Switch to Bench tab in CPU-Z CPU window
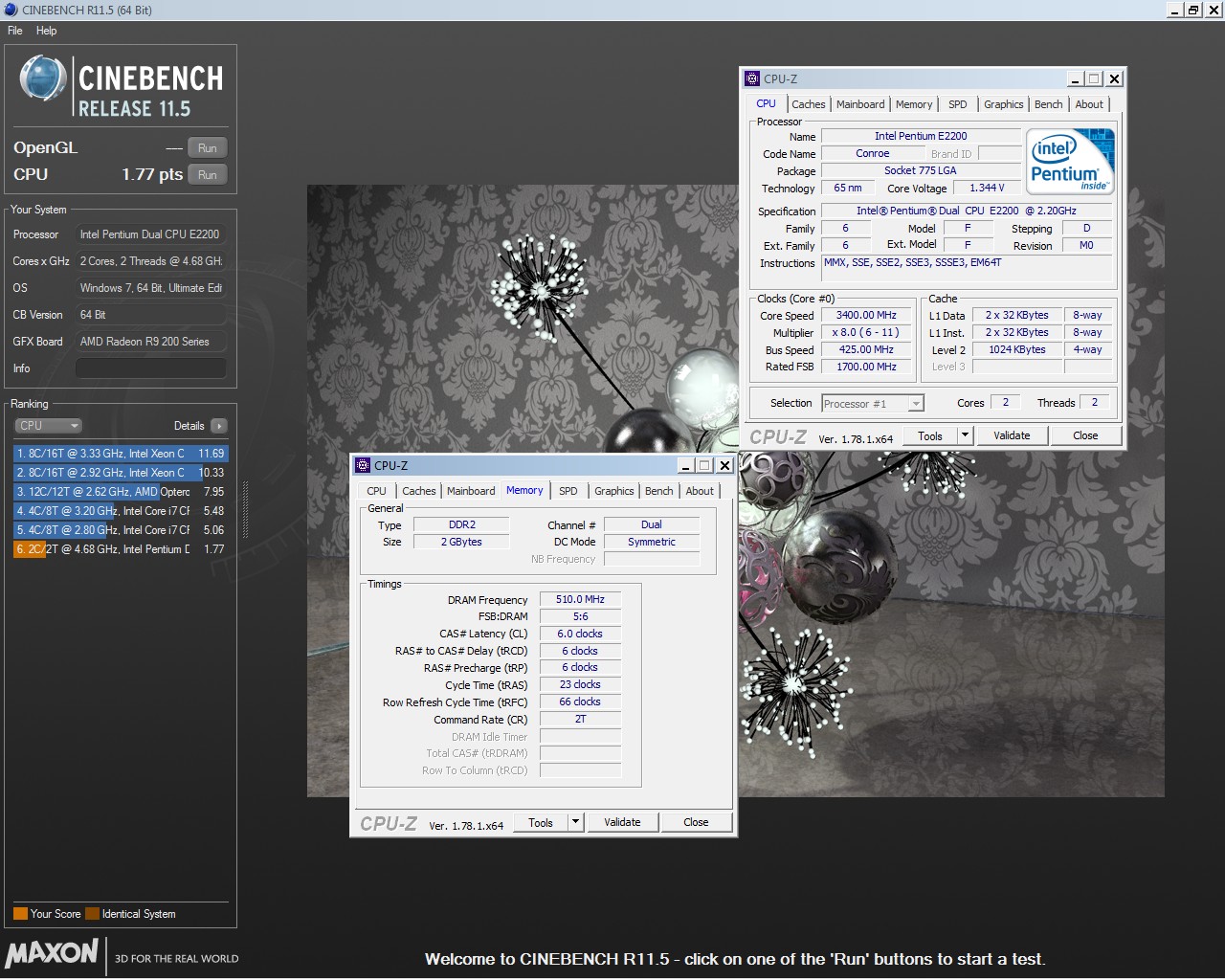This screenshot has height=980, width=1225. click(x=1048, y=104)
